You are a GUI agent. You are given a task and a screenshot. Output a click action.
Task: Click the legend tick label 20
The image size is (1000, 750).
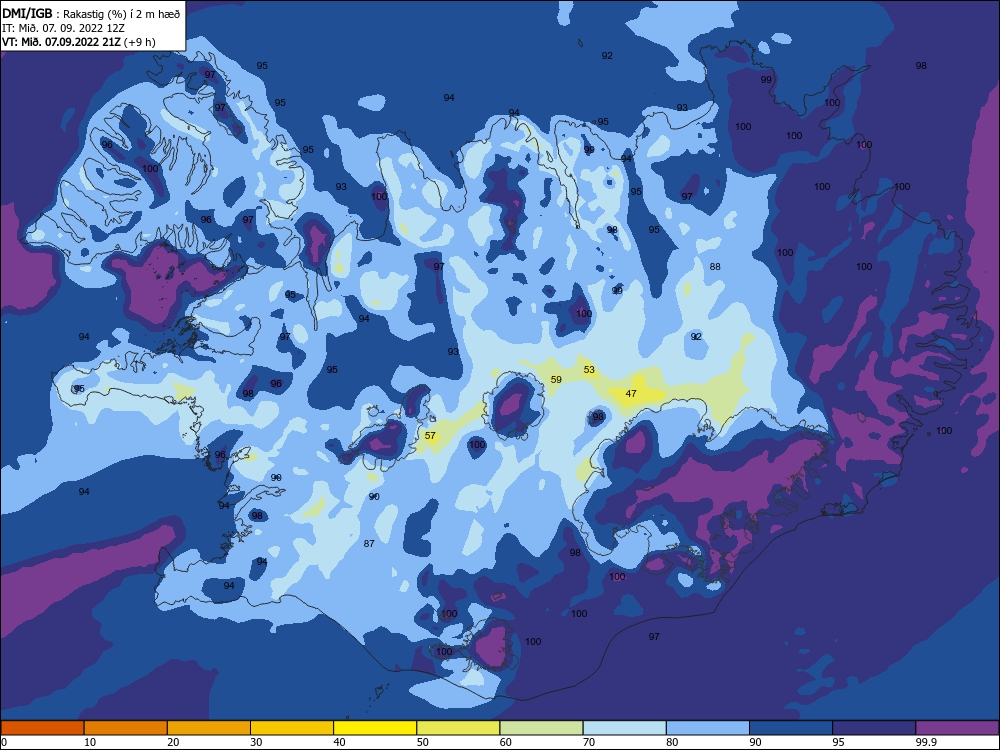coord(173,742)
